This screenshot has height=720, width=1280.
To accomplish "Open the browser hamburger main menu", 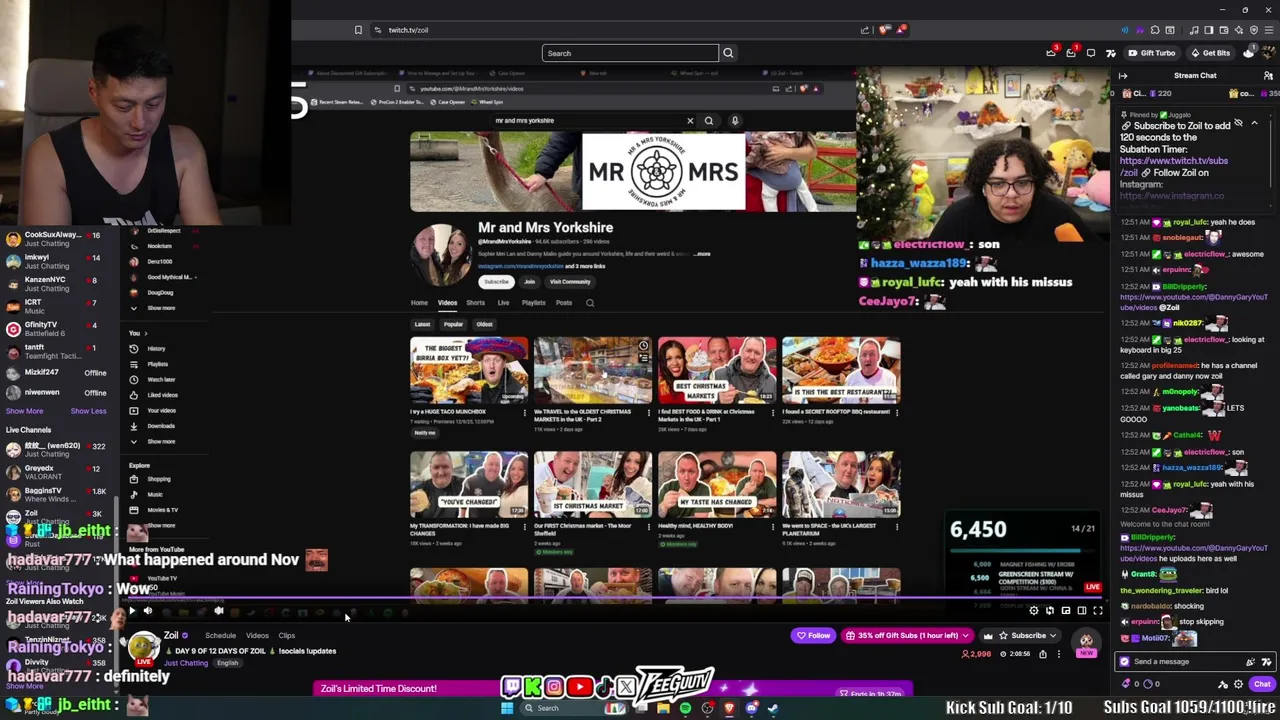I will point(1269,30).
